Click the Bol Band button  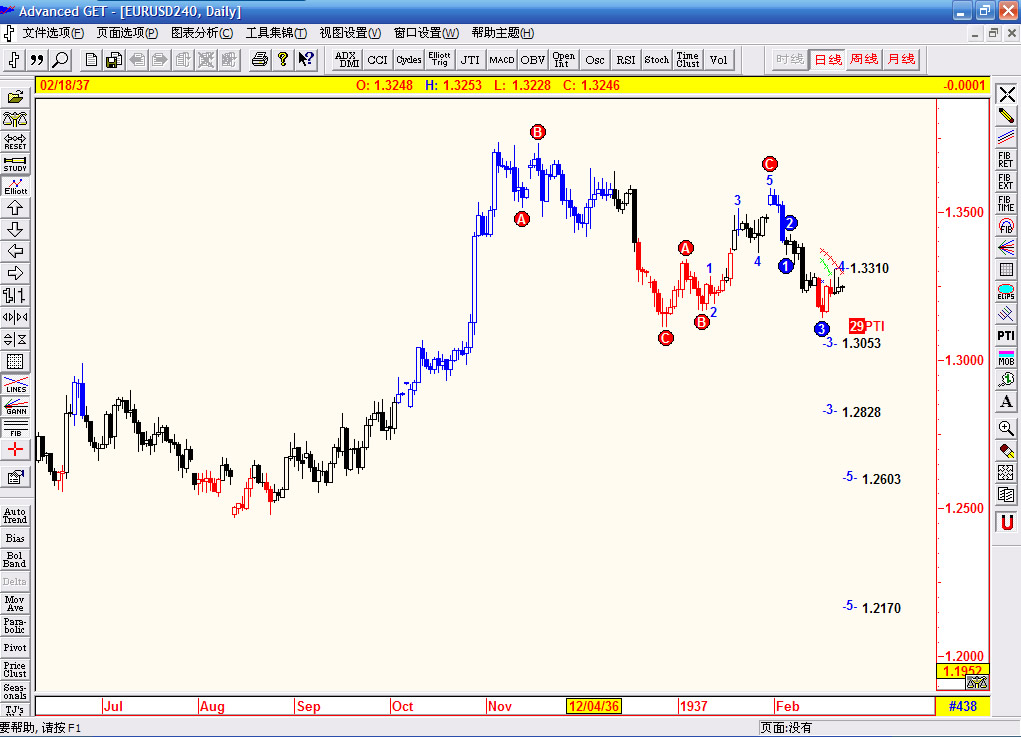pos(16,558)
